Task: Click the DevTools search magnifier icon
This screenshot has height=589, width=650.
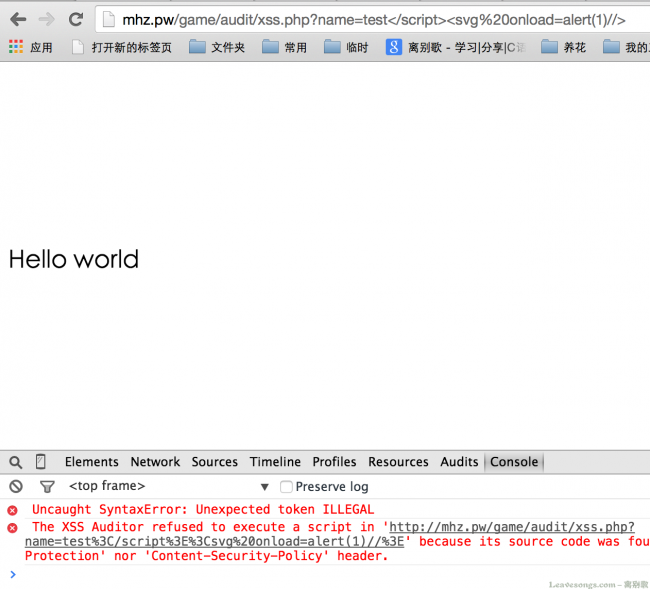Action: [x=16, y=462]
